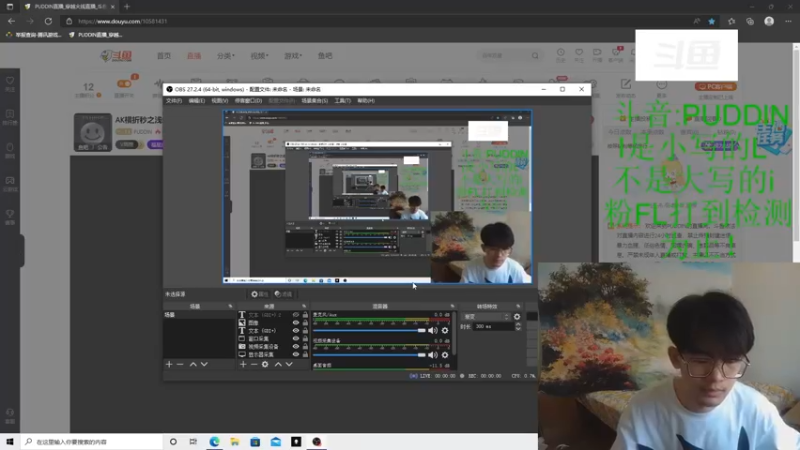This screenshot has width=800, height=450.
Task: Toggle the favorites star in the address bar
Action: tap(711, 21)
